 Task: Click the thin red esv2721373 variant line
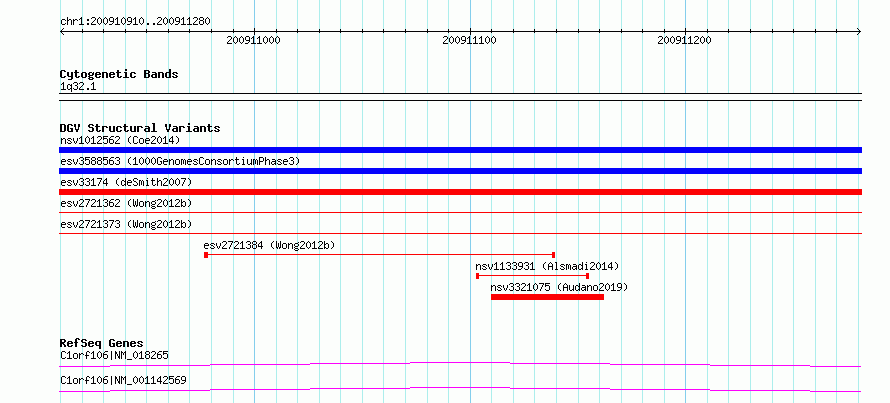(461, 234)
